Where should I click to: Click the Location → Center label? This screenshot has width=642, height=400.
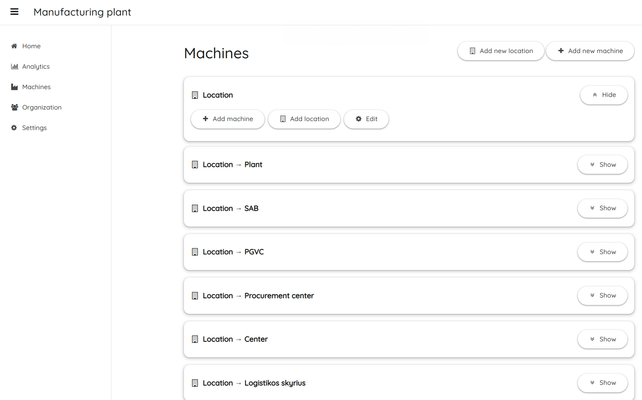coord(235,339)
